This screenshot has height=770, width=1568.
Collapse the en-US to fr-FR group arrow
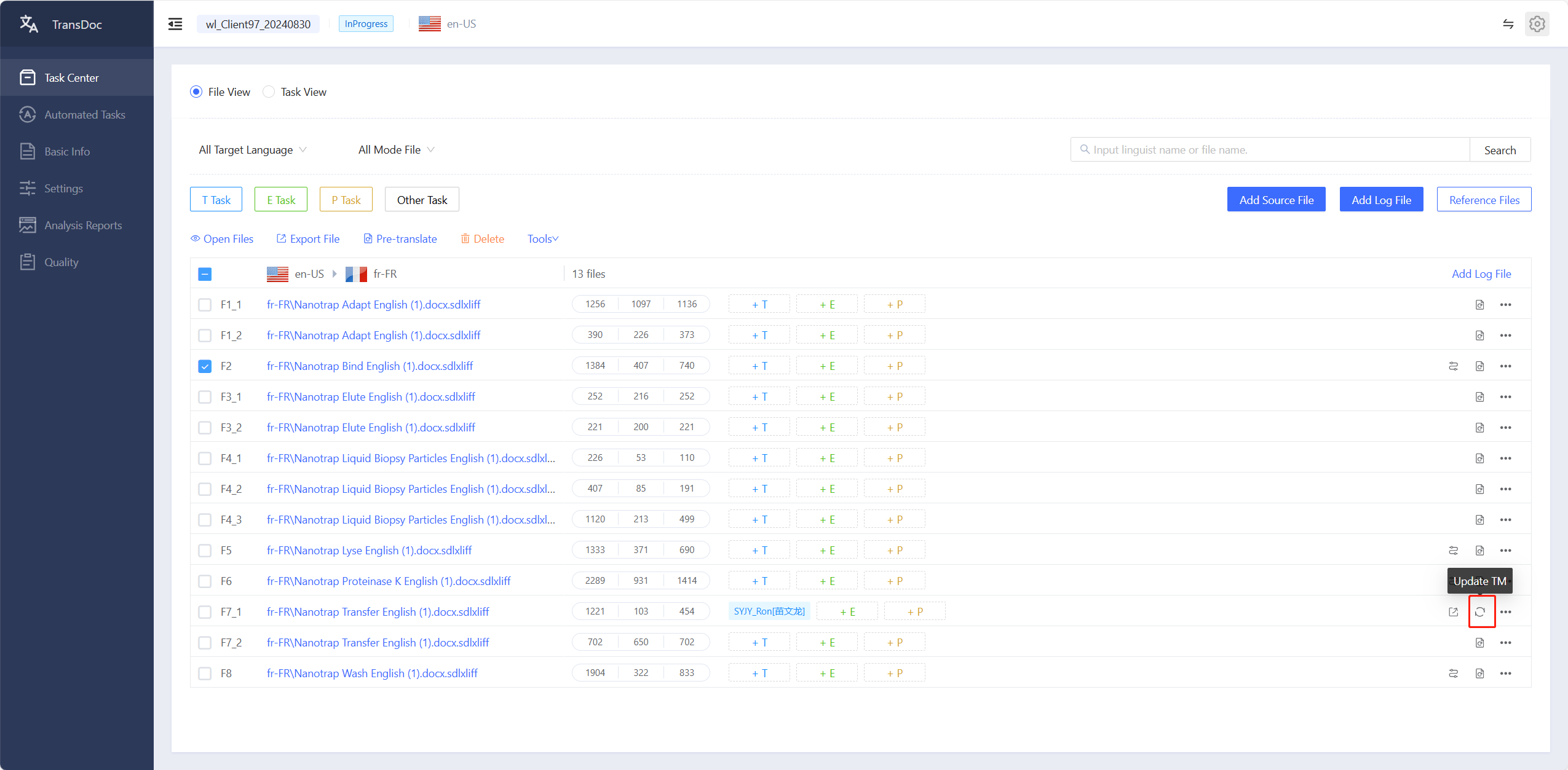point(335,274)
